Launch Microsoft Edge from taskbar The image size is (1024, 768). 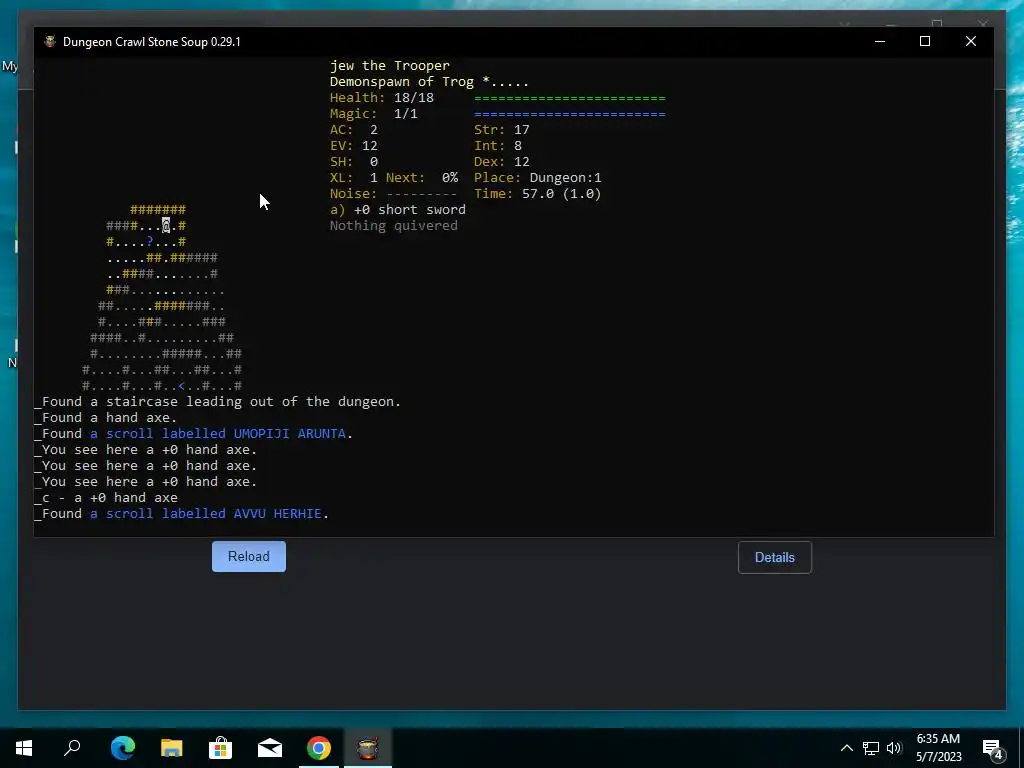click(122, 748)
